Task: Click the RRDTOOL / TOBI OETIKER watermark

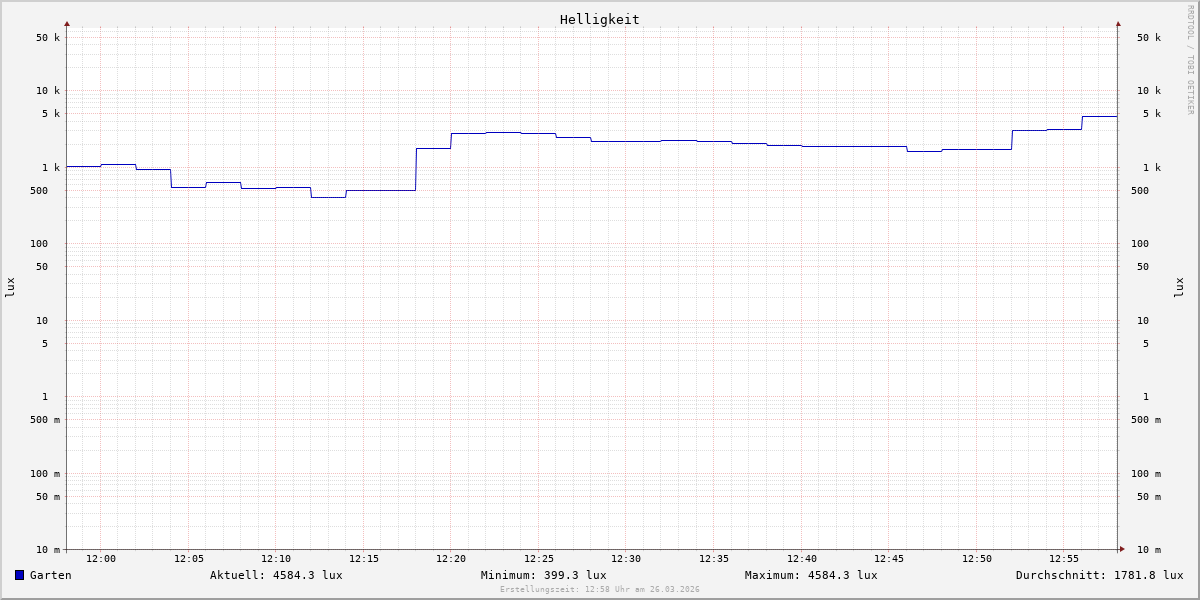Action: coord(1190,60)
